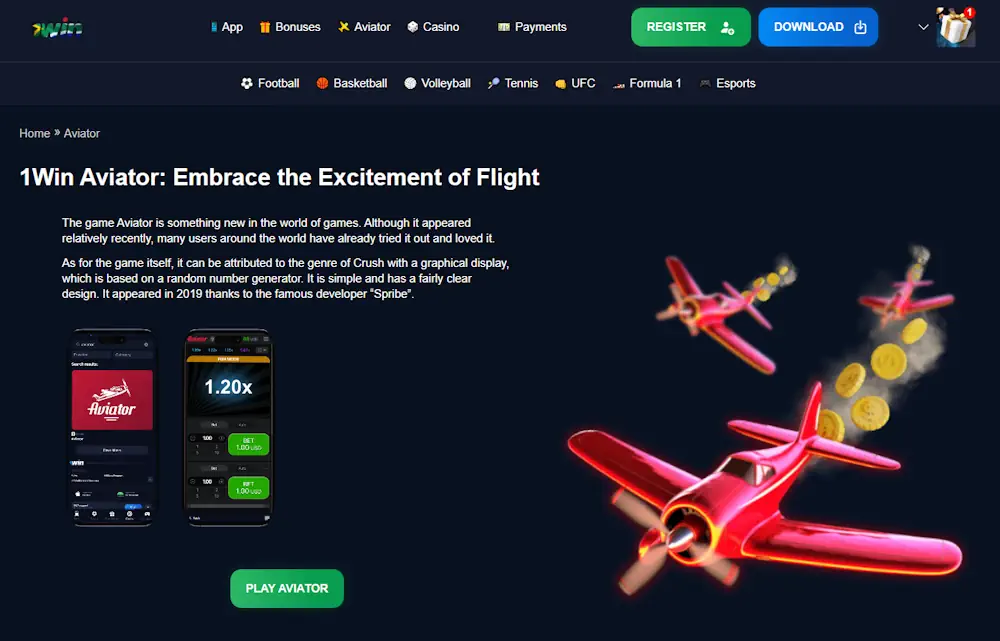
Task: Click the football icon in sports bar
Action: click(246, 83)
